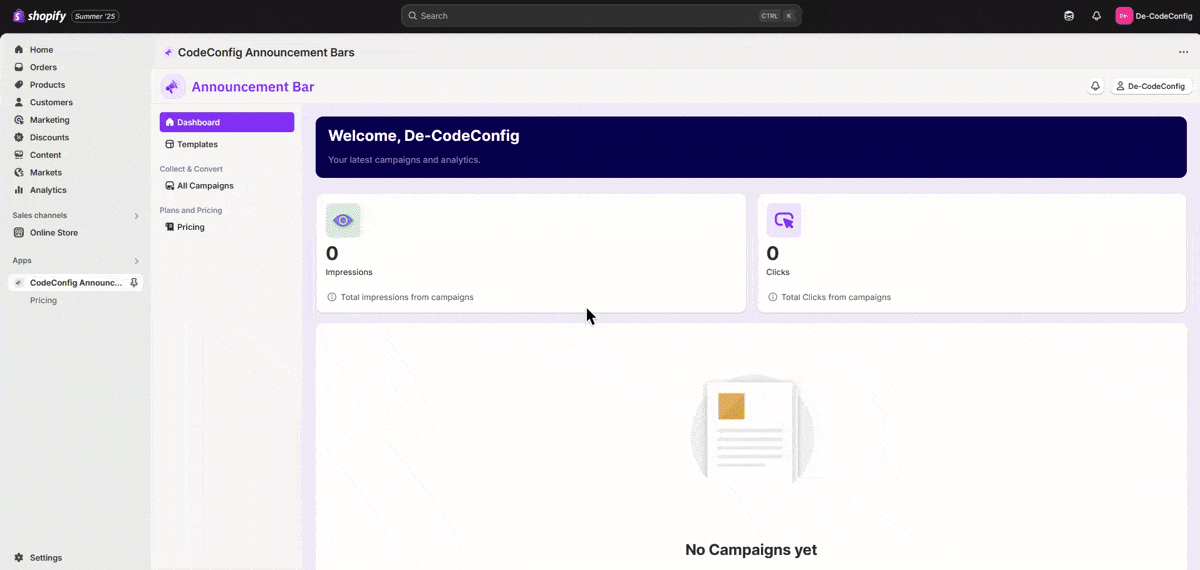Screen dimensions: 1200x570
Task: Click the No Campaigns yet text
Action: tap(751, 550)
